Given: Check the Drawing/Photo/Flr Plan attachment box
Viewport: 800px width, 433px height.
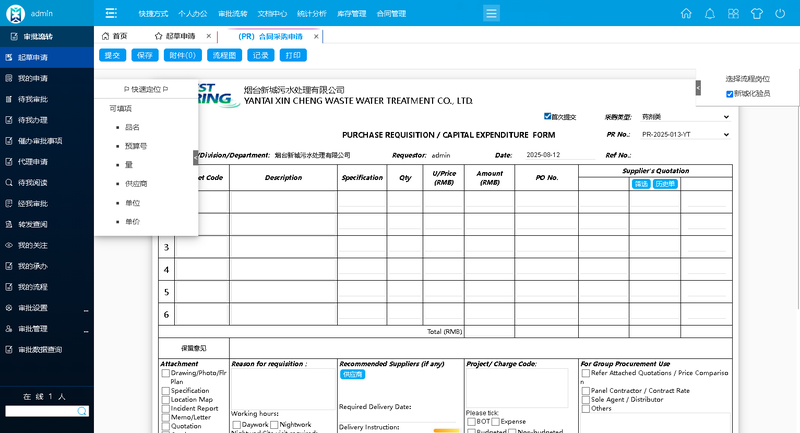Looking at the screenshot, I should click(166, 373).
